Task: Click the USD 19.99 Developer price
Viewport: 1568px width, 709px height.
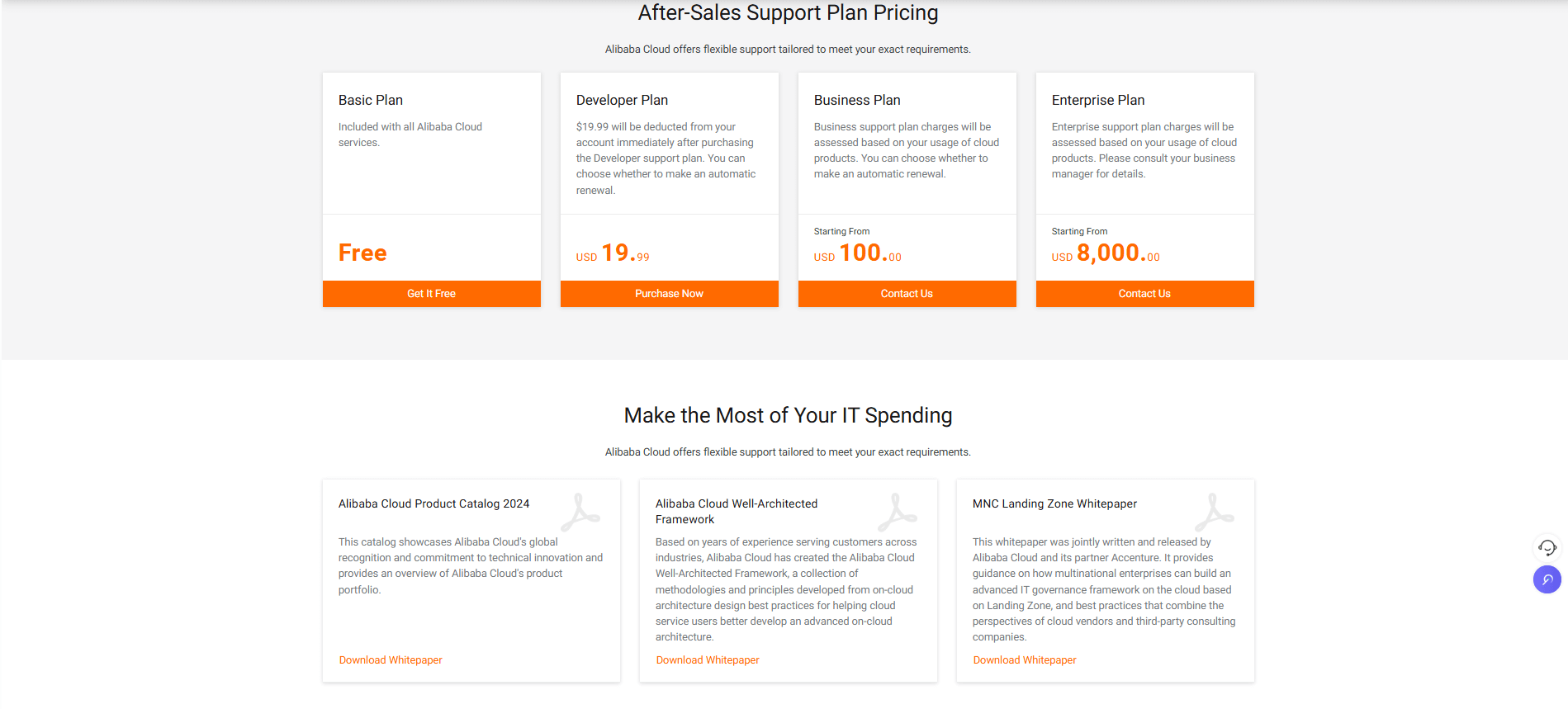Action: tap(613, 253)
